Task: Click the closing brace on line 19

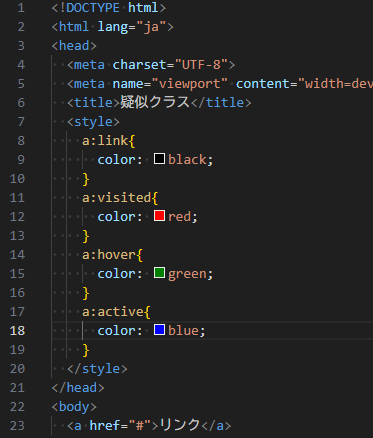Action: point(86,350)
